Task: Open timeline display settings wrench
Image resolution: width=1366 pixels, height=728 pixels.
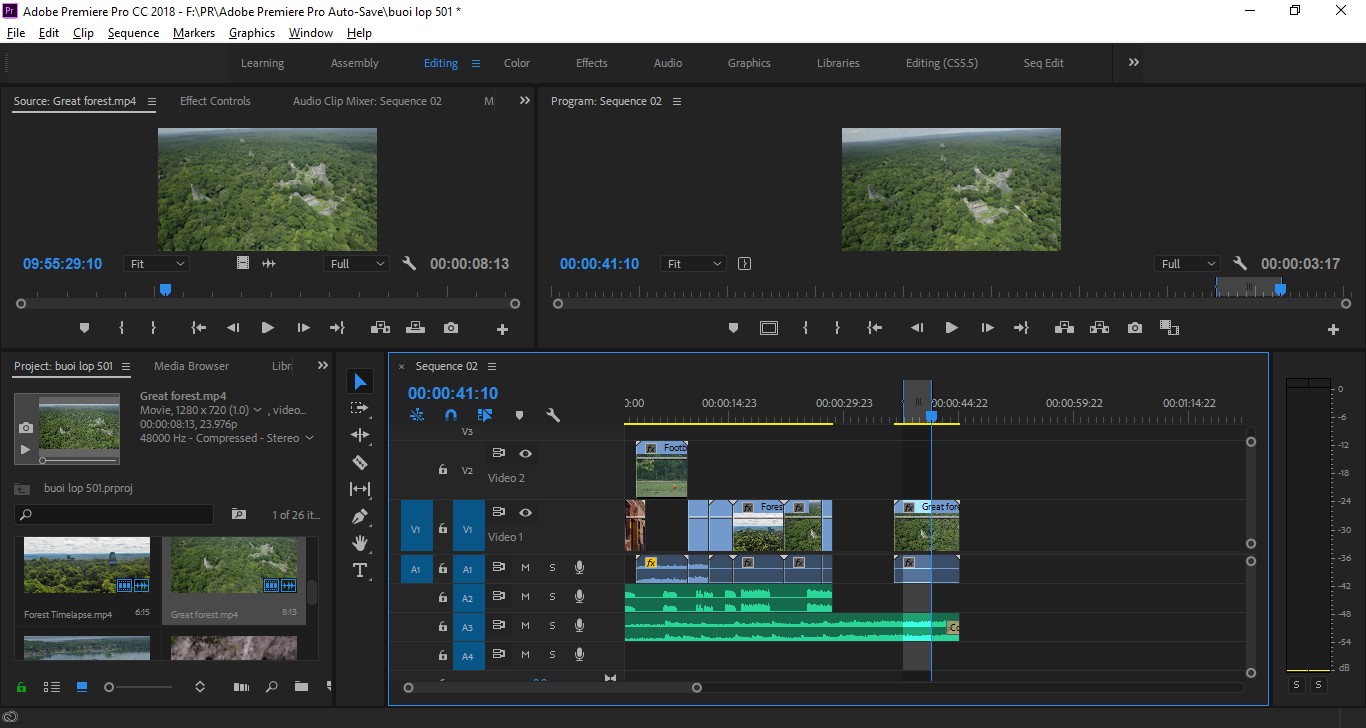Action: coord(552,415)
